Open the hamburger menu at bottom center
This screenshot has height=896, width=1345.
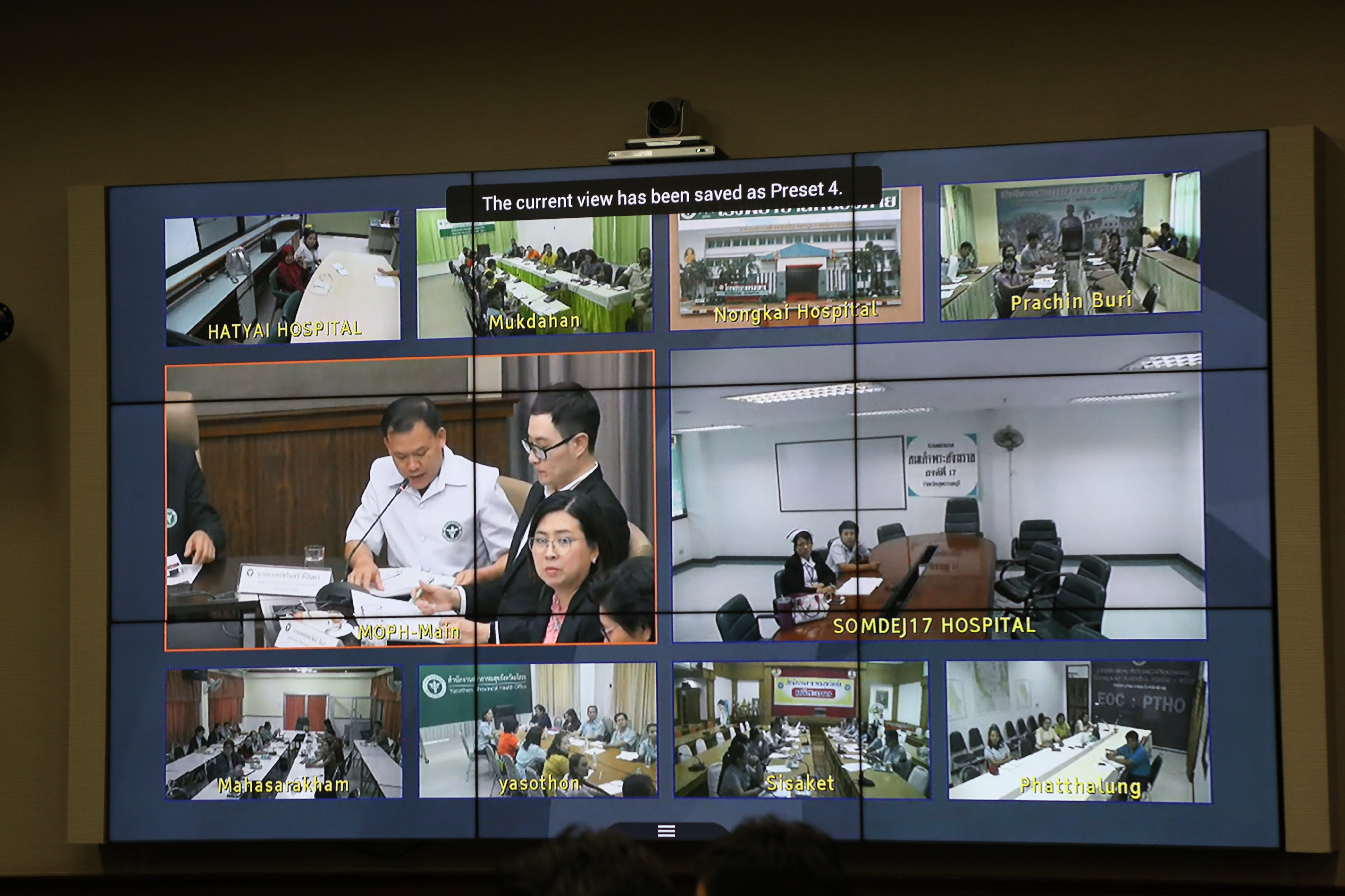[666, 831]
